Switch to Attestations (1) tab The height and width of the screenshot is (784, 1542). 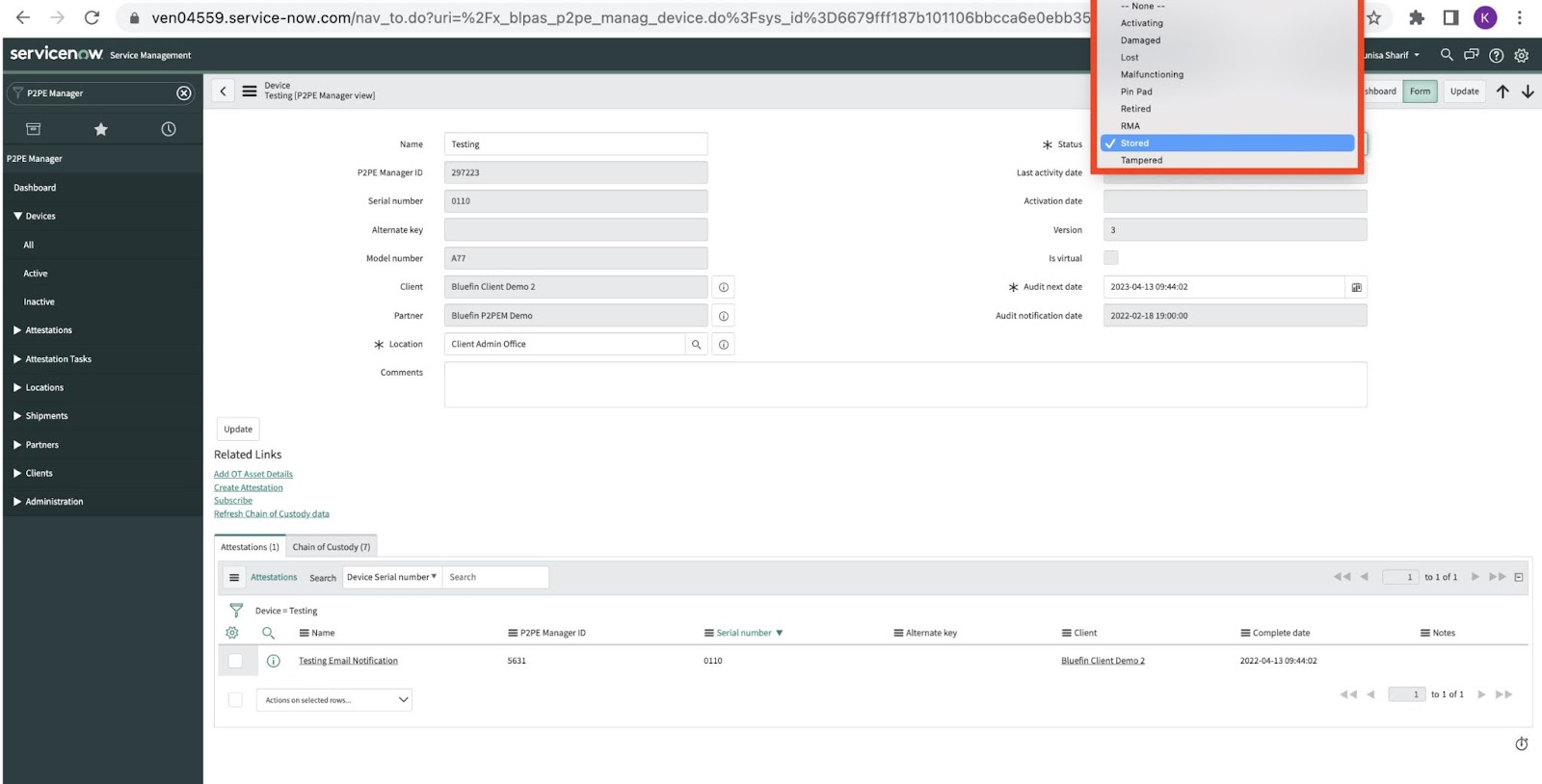tap(250, 547)
